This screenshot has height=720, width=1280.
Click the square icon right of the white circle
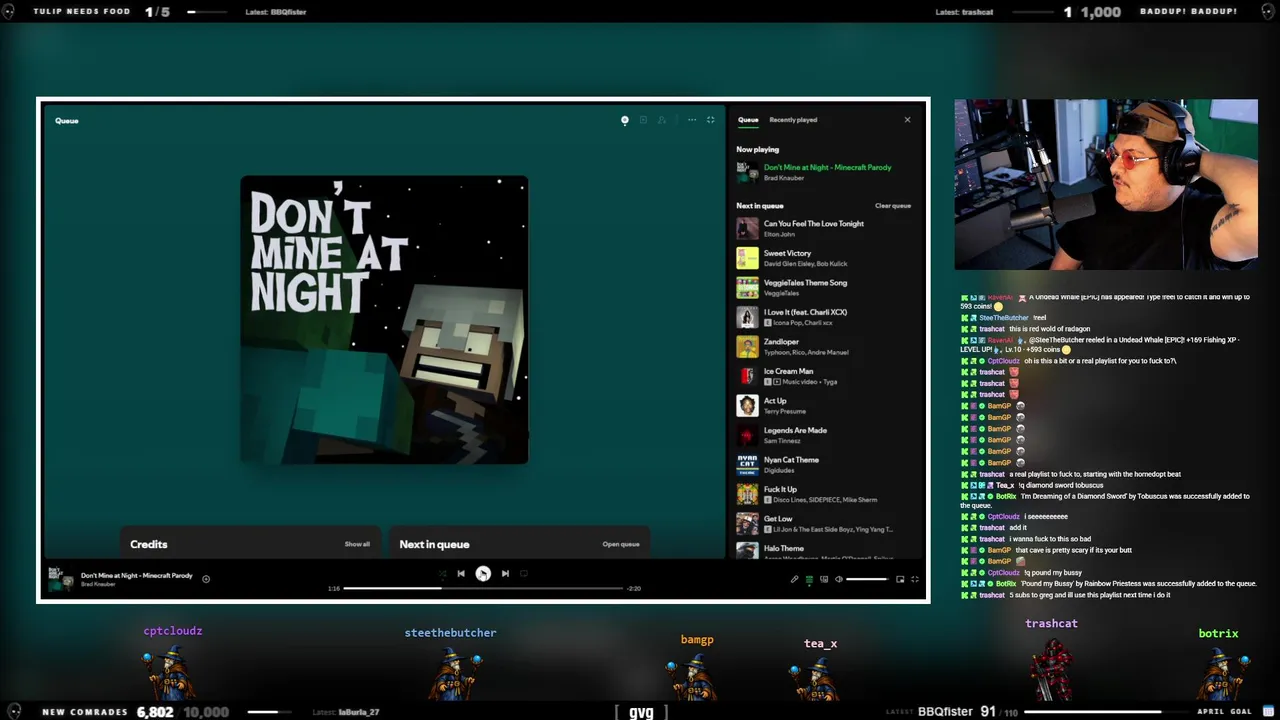(643, 120)
